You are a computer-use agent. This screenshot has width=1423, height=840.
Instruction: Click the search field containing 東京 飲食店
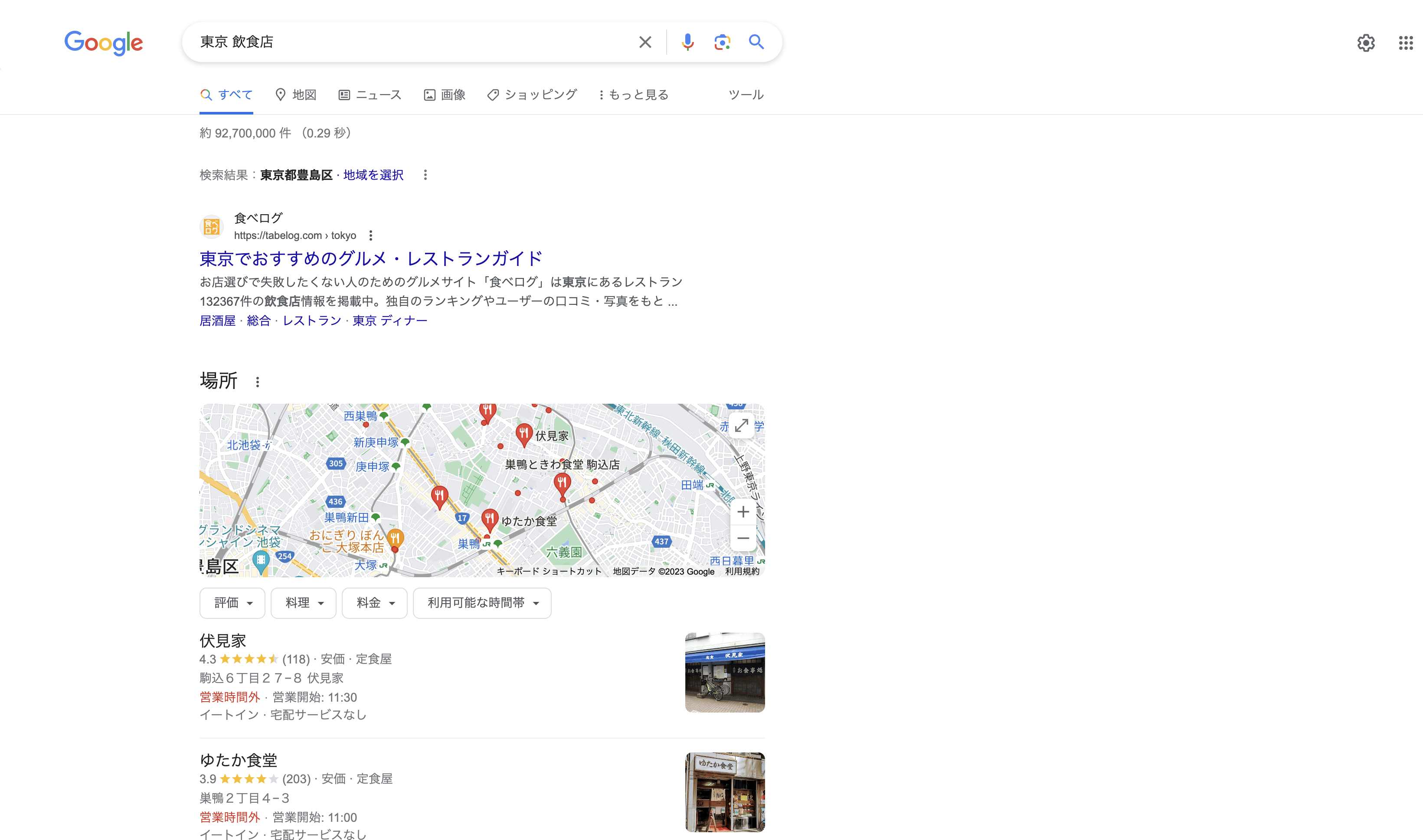click(x=413, y=42)
